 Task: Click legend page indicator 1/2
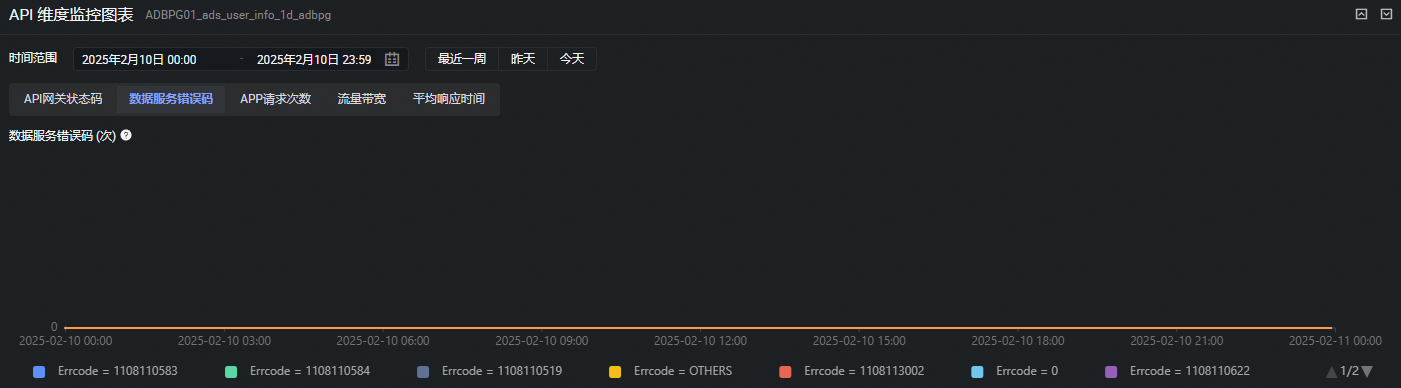(x=1349, y=372)
